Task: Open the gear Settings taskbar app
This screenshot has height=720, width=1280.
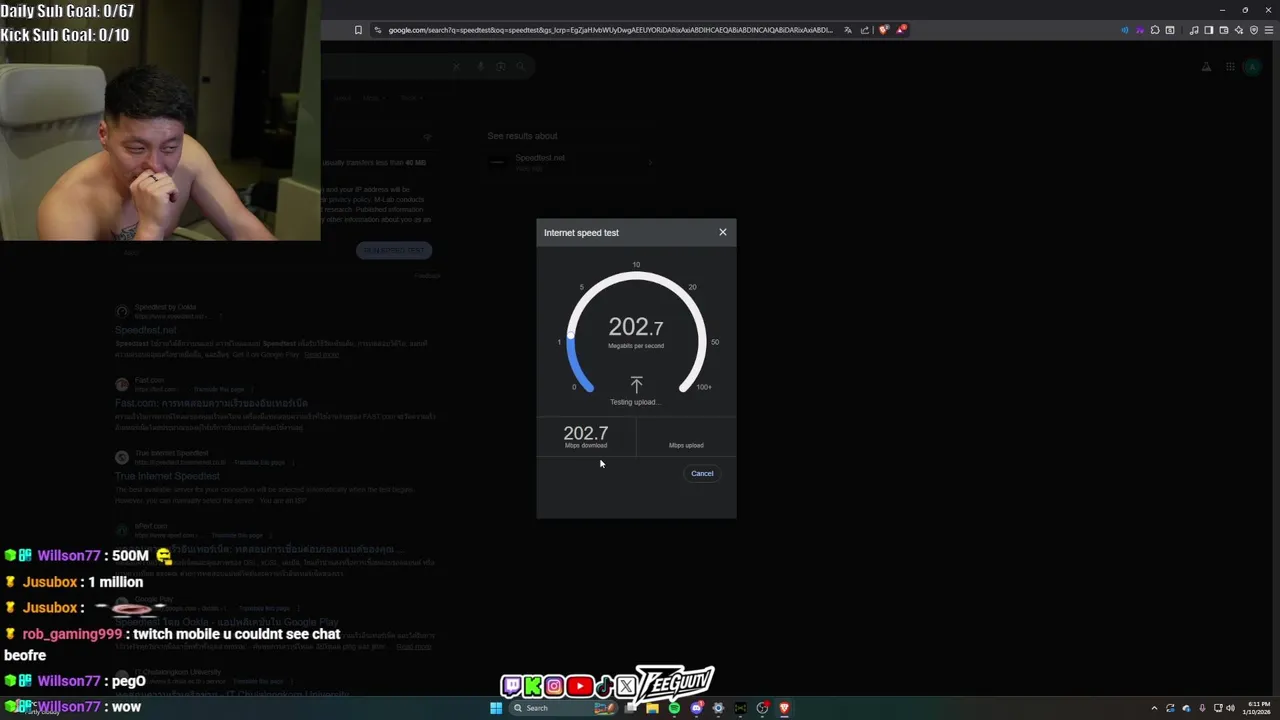Action: pos(718,708)
